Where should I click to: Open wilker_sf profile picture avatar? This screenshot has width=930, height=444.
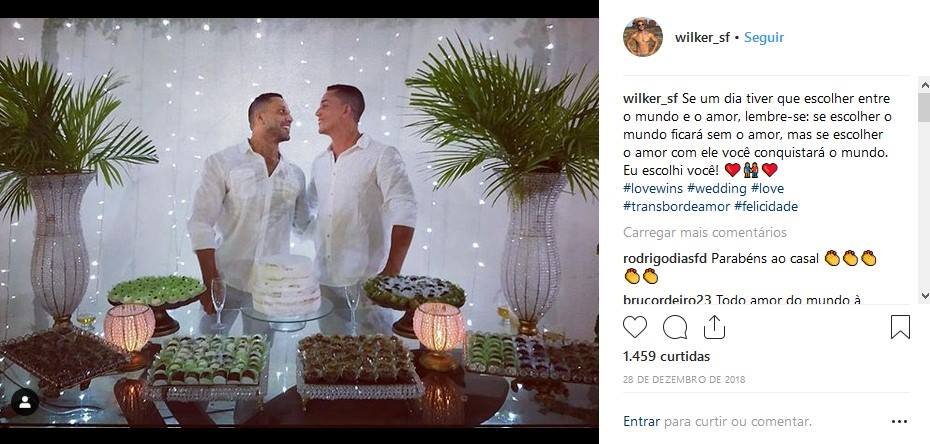(643, 37)
